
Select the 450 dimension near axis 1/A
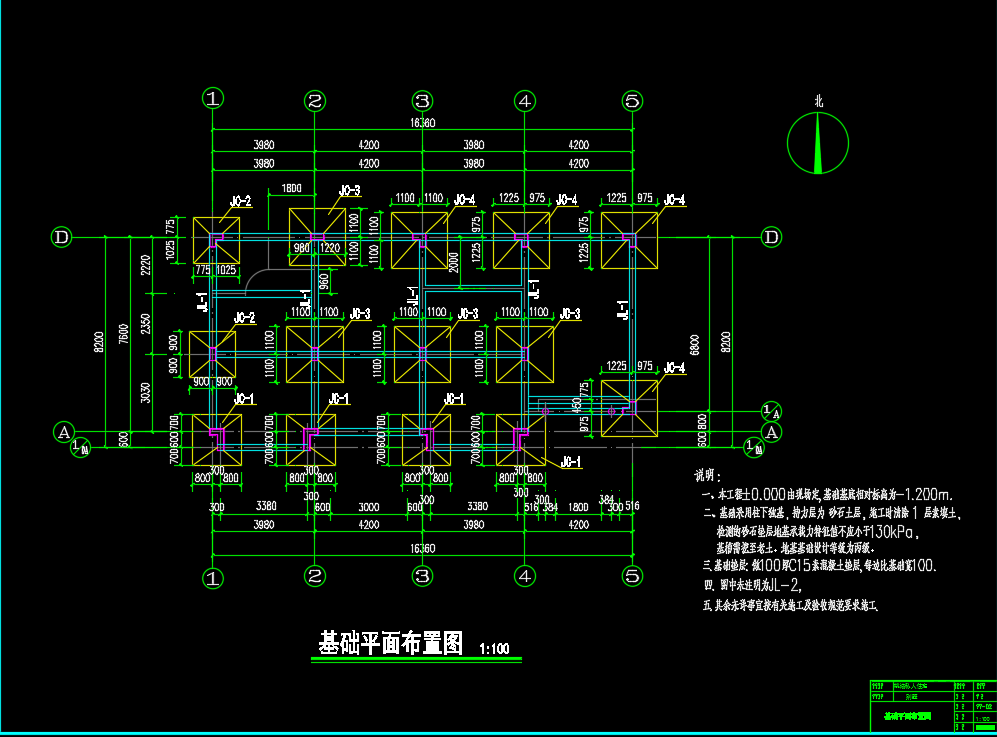pyautogui.click(x=577, y=404)
